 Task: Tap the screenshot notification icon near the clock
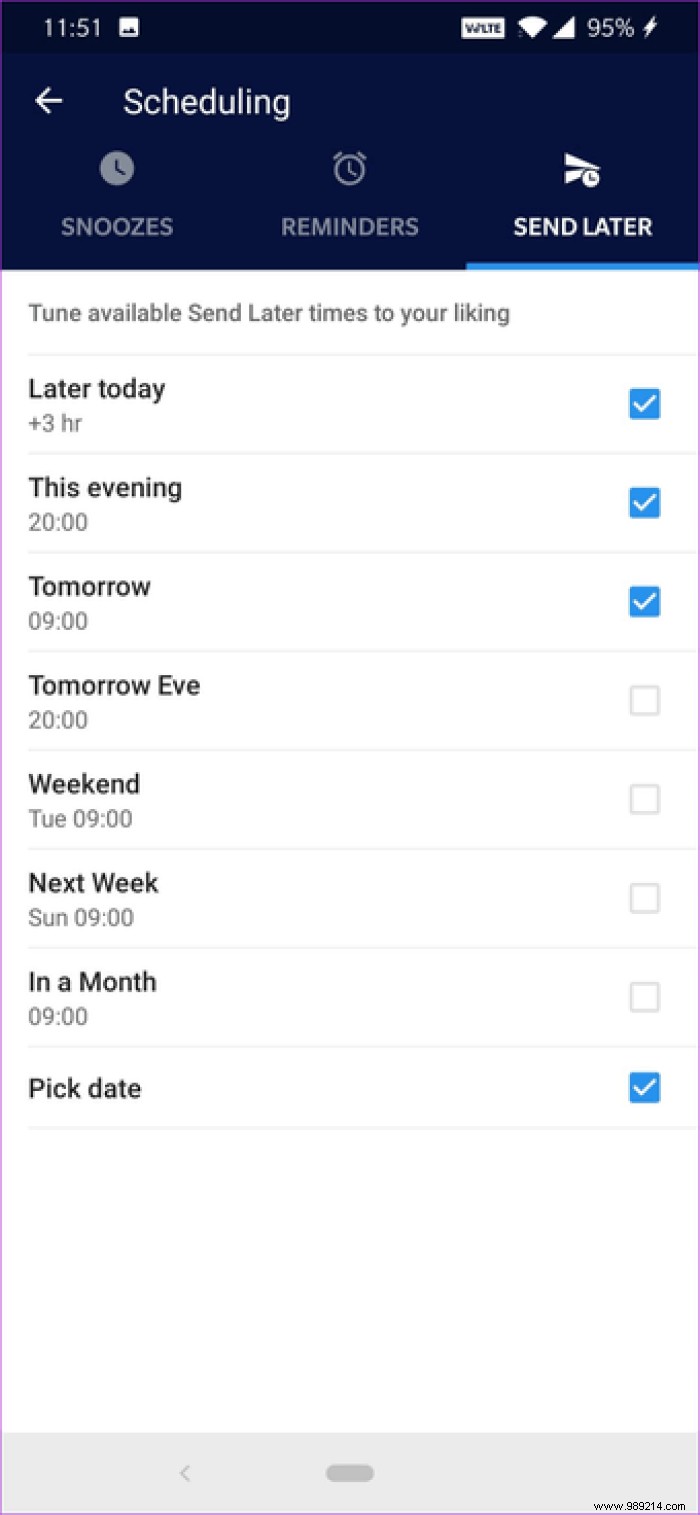(x=131, y=27)
